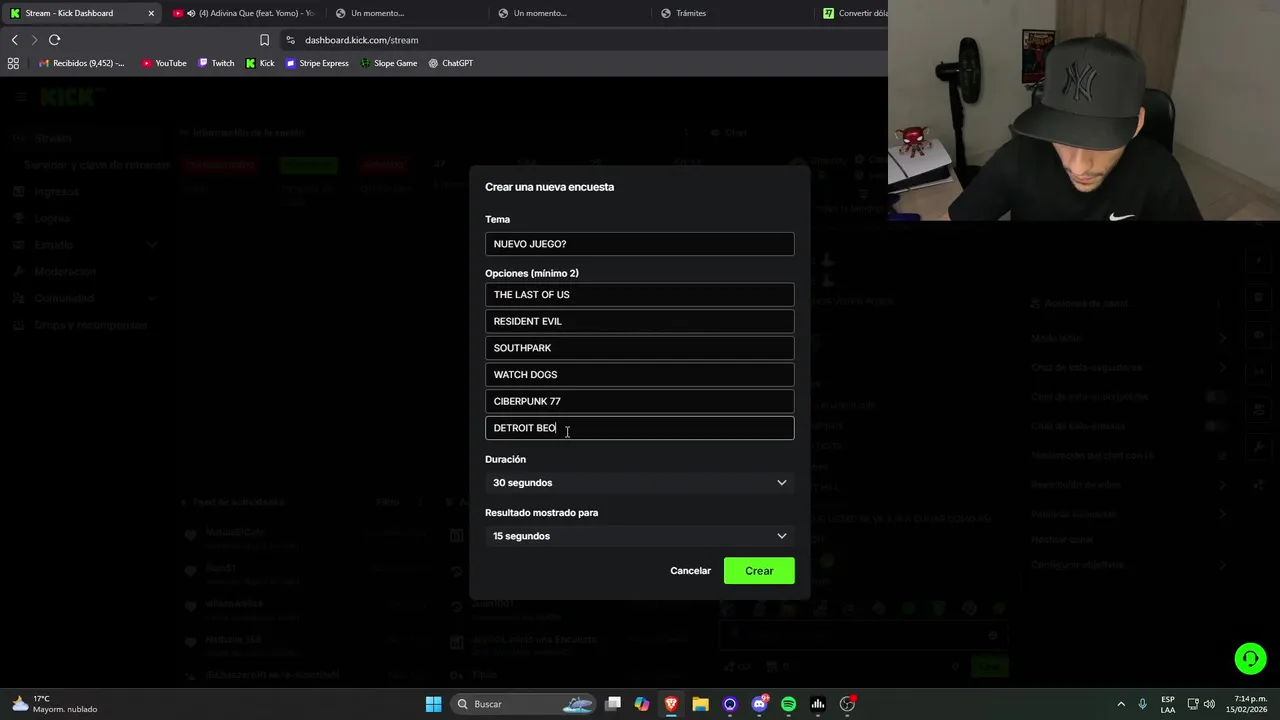Open Copilot from the taskbar
1280x720 pixels.
click(x=642, y=704)
